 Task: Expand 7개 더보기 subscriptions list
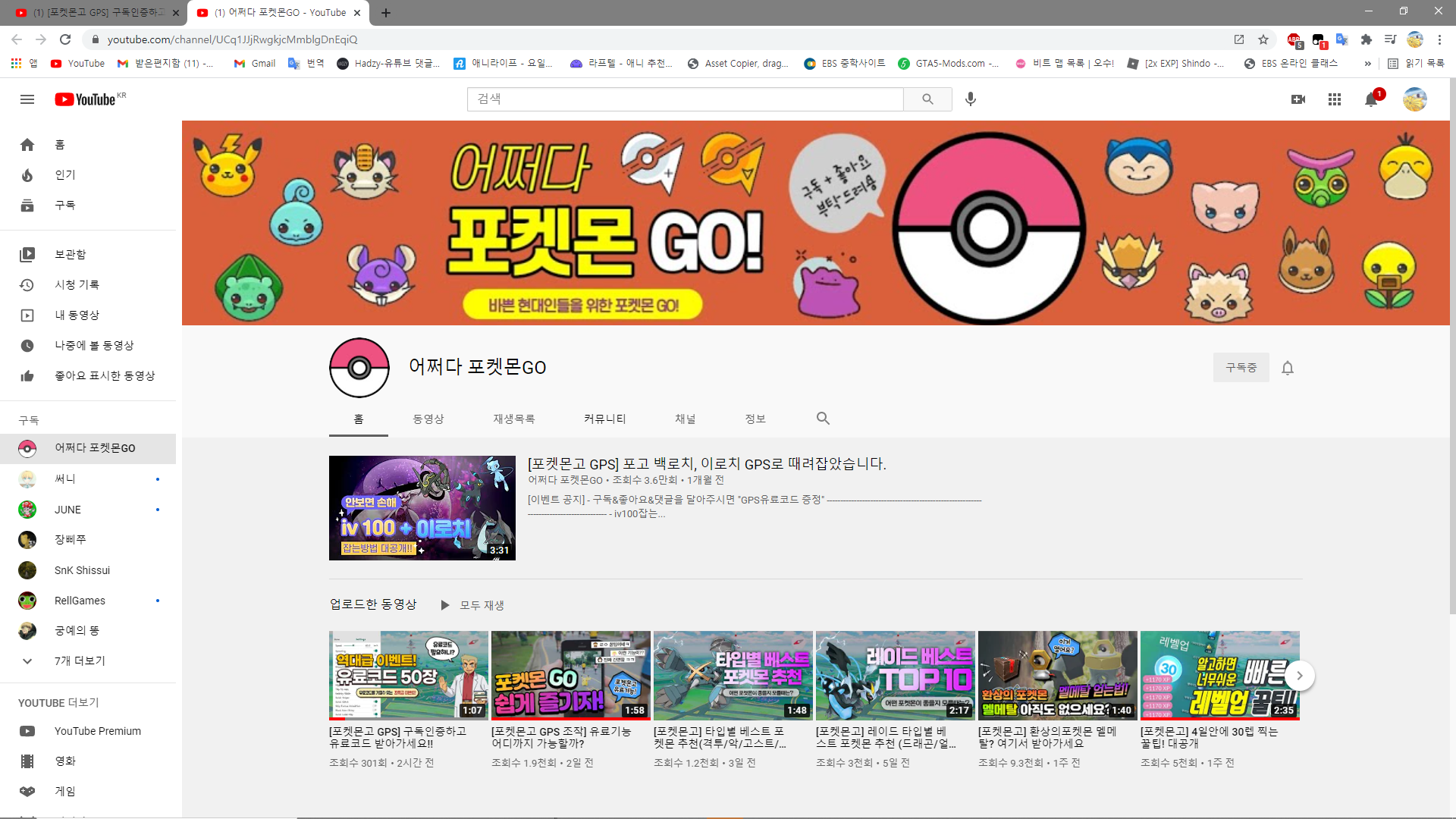tap(79, 661)
